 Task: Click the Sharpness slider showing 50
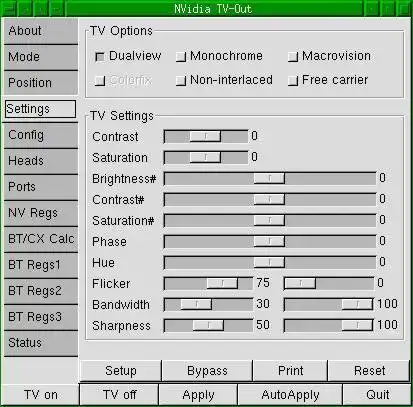tap(208, 325)
